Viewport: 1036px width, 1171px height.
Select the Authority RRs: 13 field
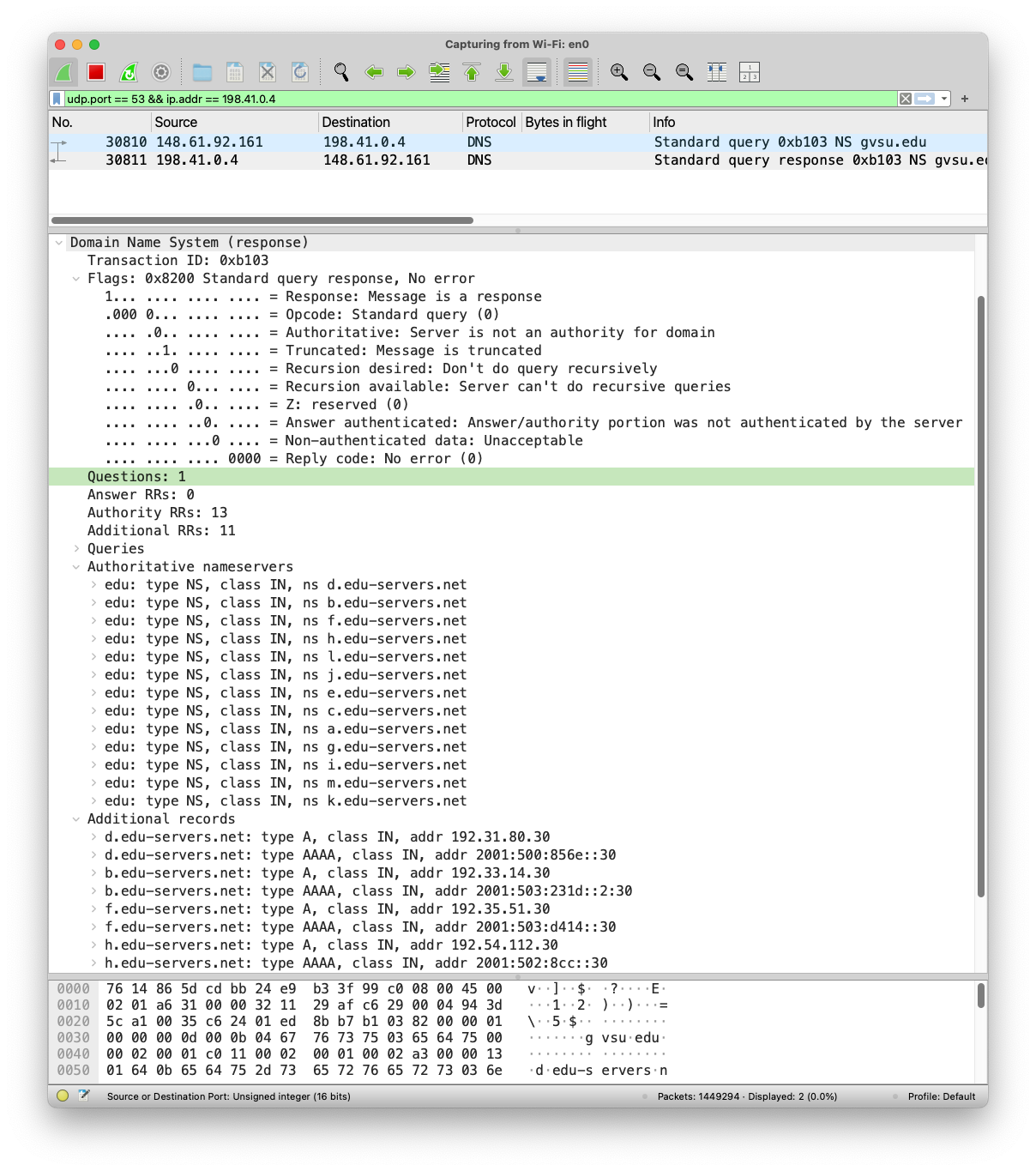click(x=512, y=513)
